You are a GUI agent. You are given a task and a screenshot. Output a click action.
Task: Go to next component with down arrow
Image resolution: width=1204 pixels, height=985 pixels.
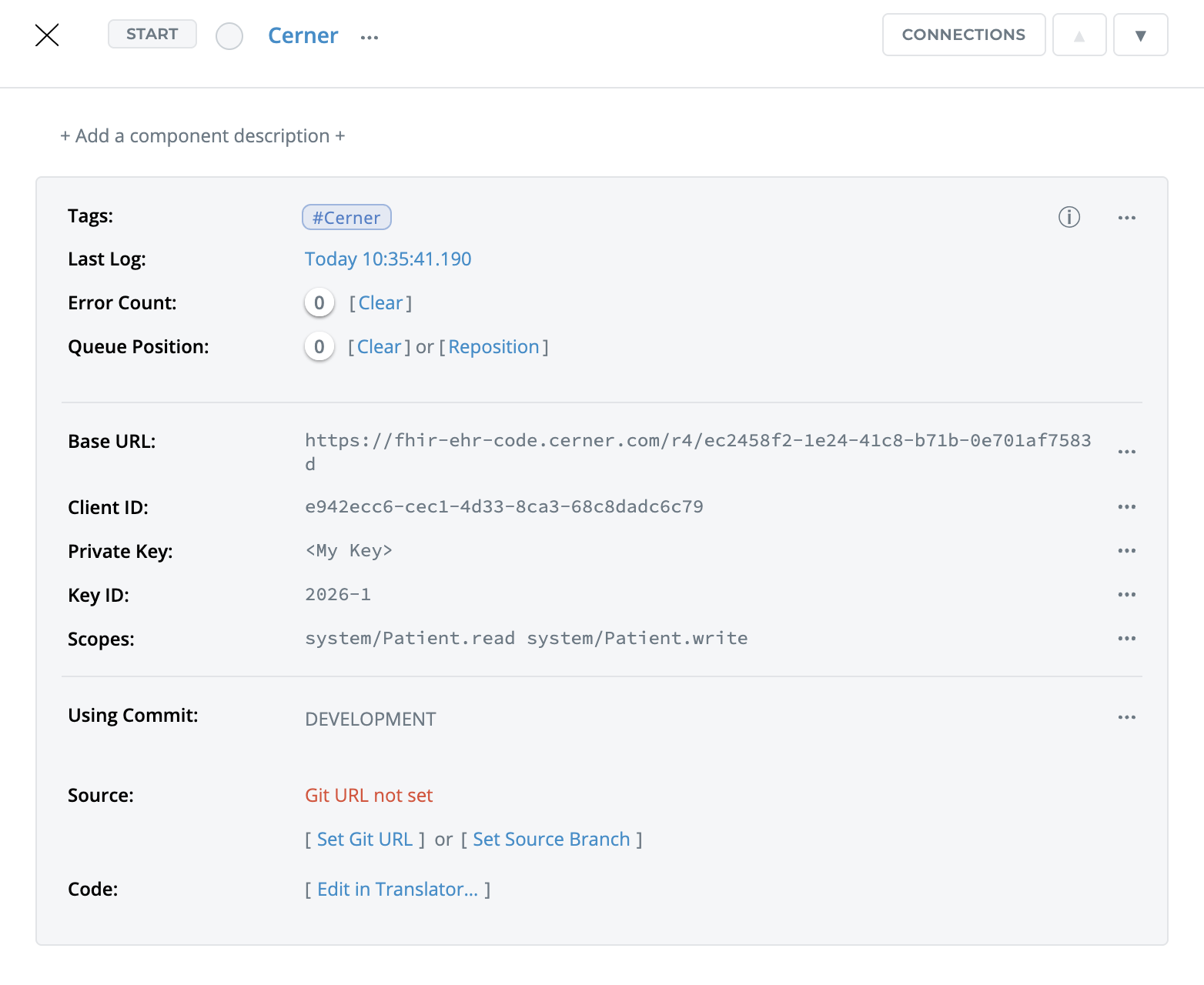pos(1140,35)
